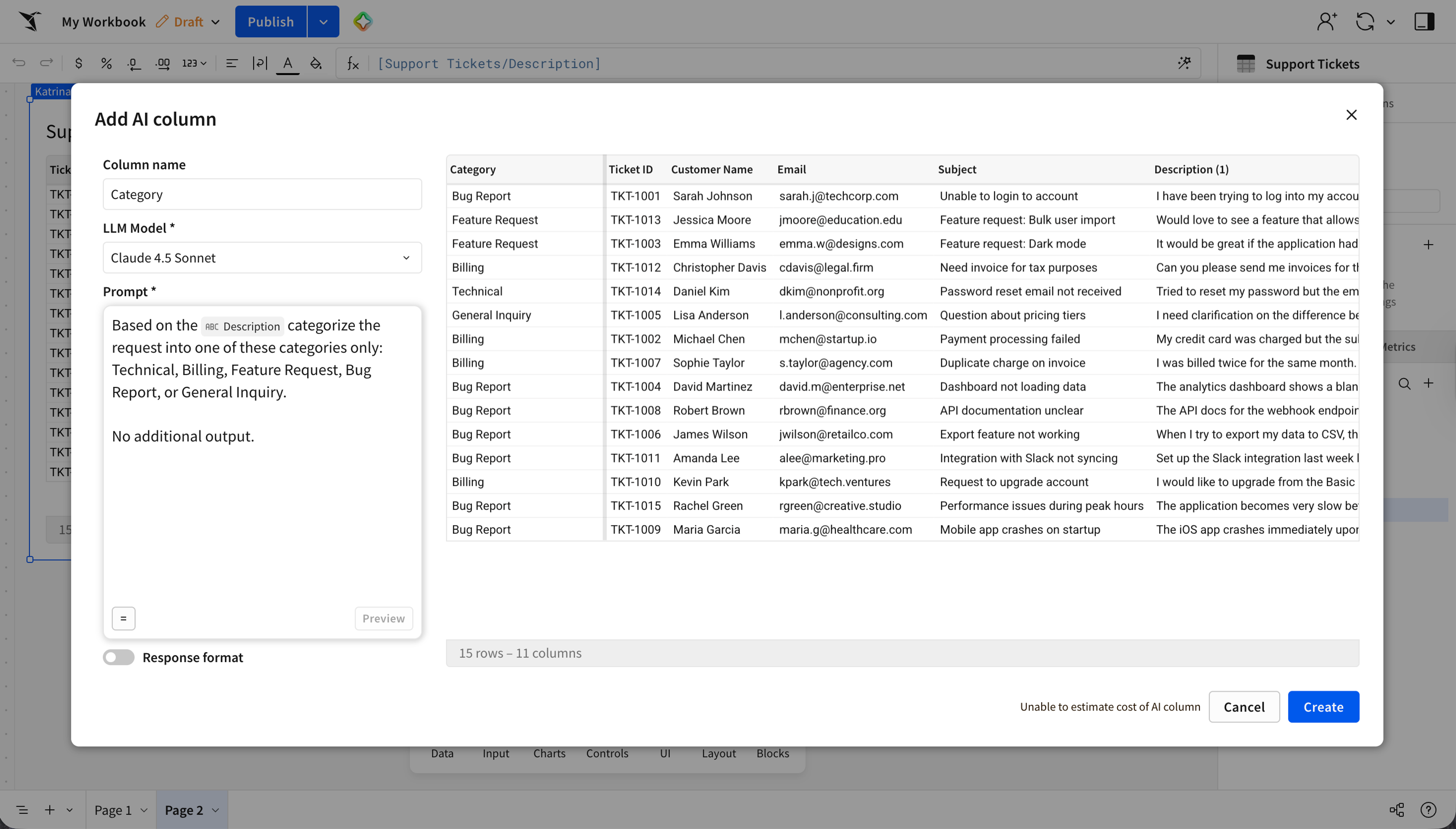Open the page list icon

point(22,810)
